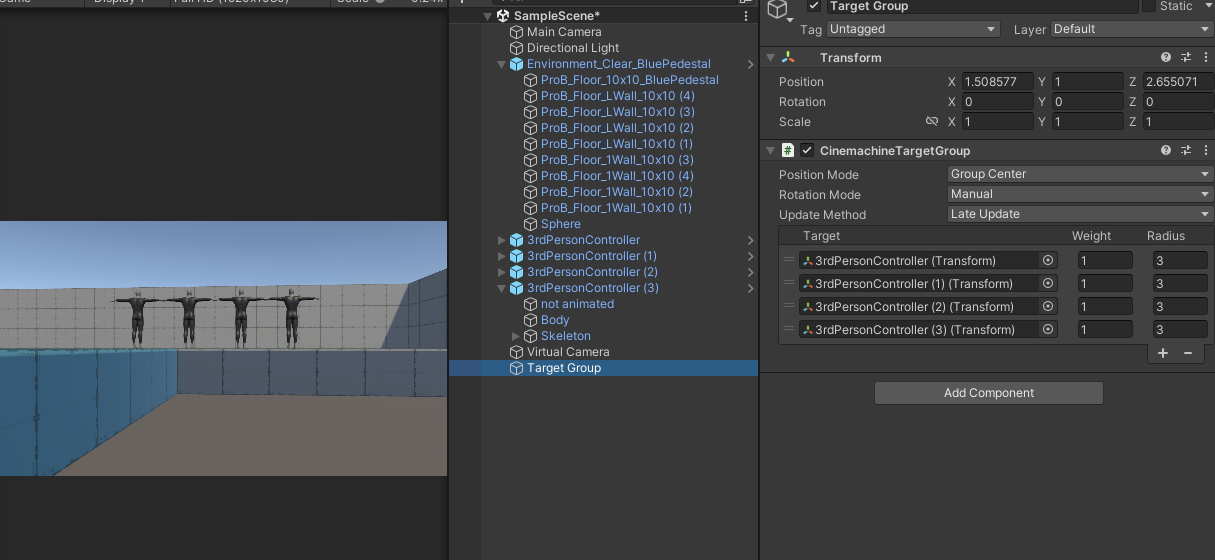Screen dimensions: 1215x560
Task: Open Position Mode dropdown
Action: coord(1080,174)
